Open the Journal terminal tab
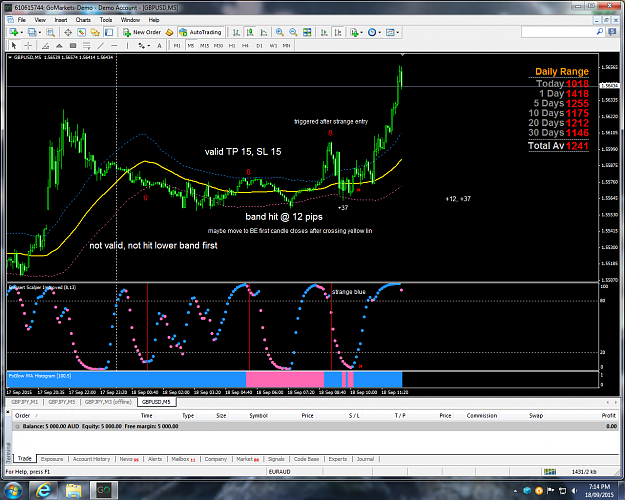The width and height of the screenshot is (625, 500). pos(365,459)
